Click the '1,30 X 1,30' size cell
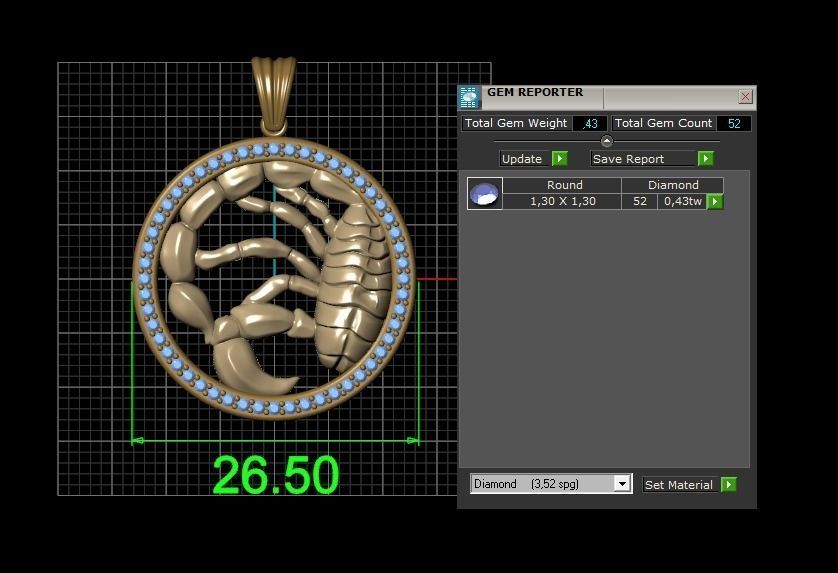 (563, 202)
